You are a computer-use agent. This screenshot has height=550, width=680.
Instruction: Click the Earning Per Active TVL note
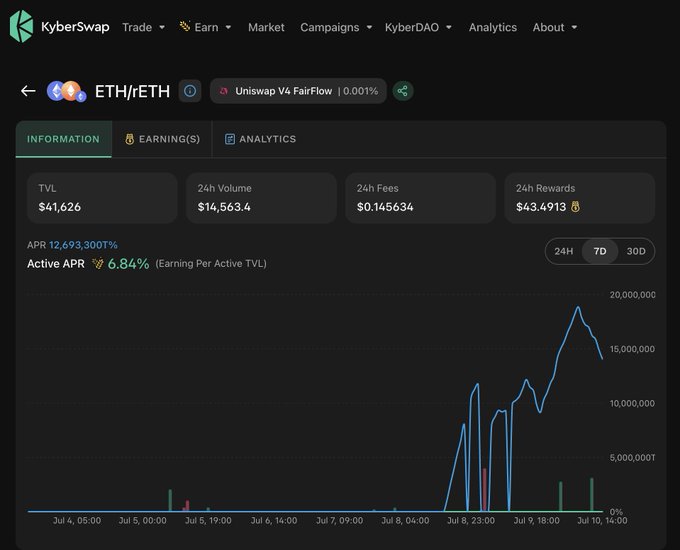pyautogui.click(x=211, y=263)
